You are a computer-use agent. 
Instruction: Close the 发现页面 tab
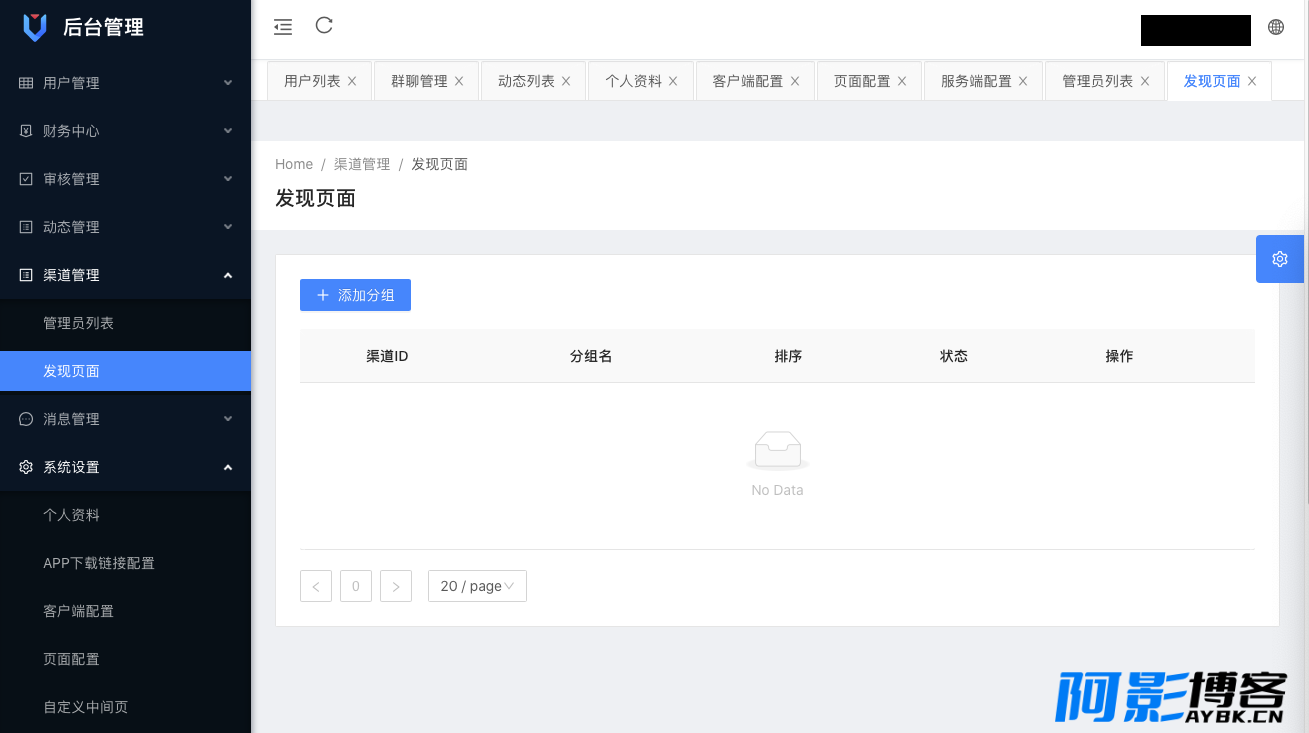(x=1252, y=81)
